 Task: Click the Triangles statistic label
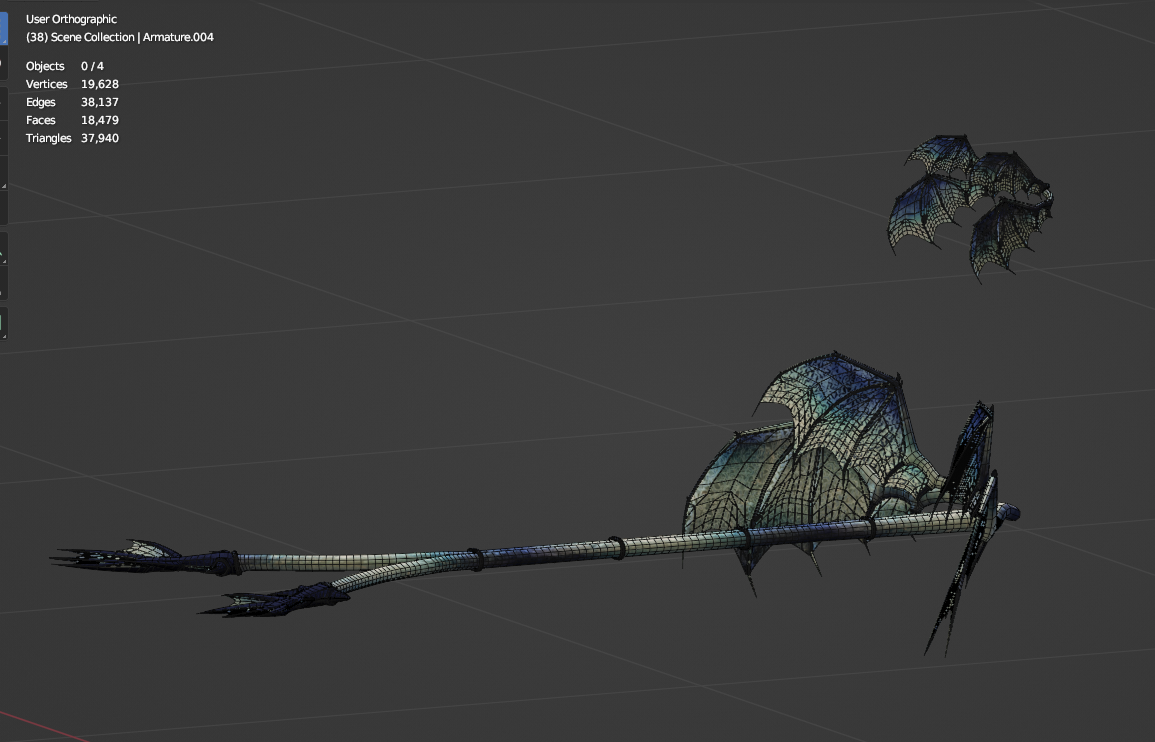49,138
